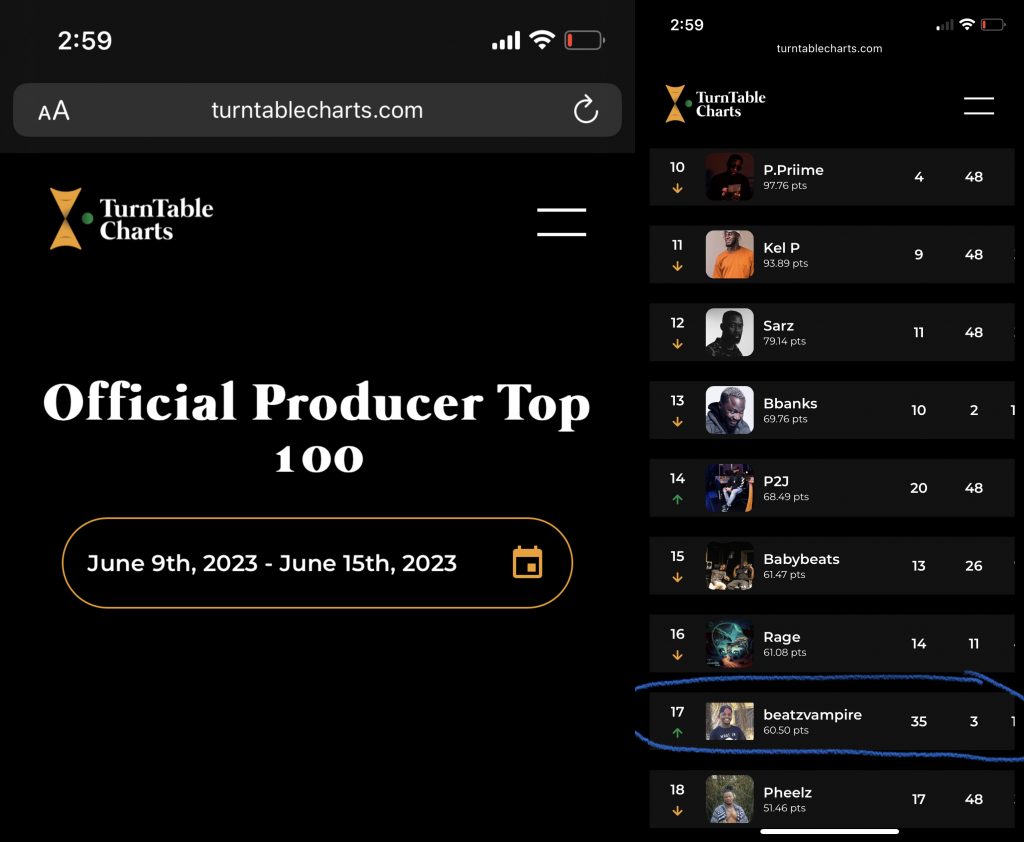The height and width of the screenshot is (842, 1024).
Task: Click the Rage producer name
Action: point(782,637)
